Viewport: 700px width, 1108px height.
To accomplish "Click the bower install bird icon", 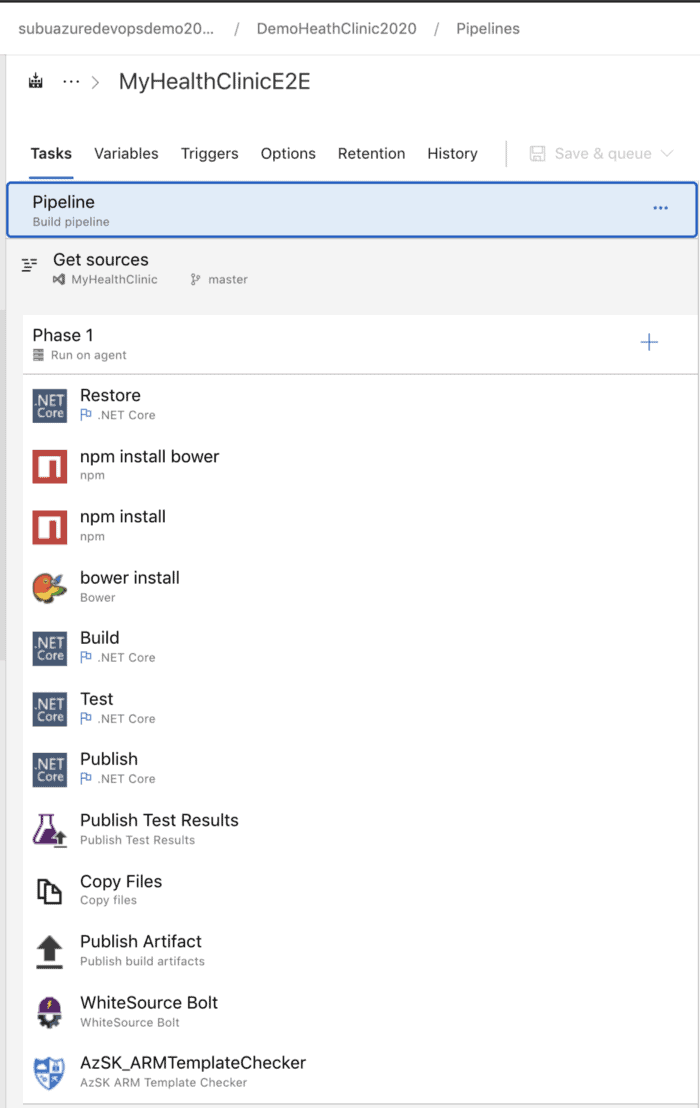I will click(x=49, y=587).
